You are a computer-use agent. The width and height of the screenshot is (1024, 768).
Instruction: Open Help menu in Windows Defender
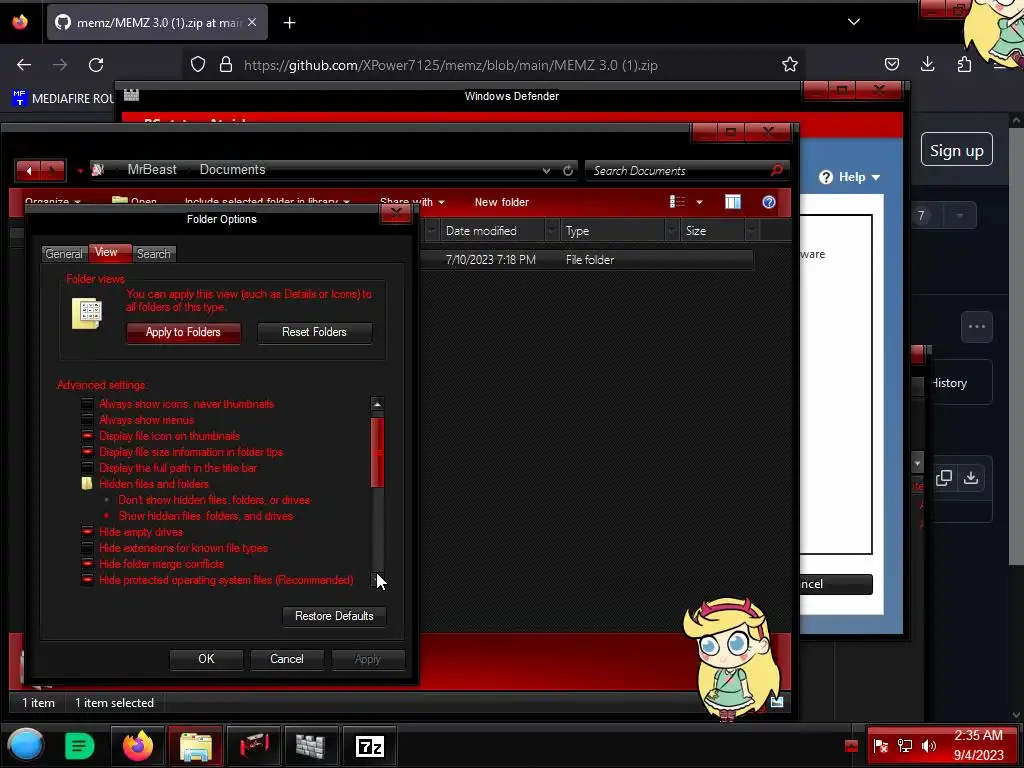850,177
